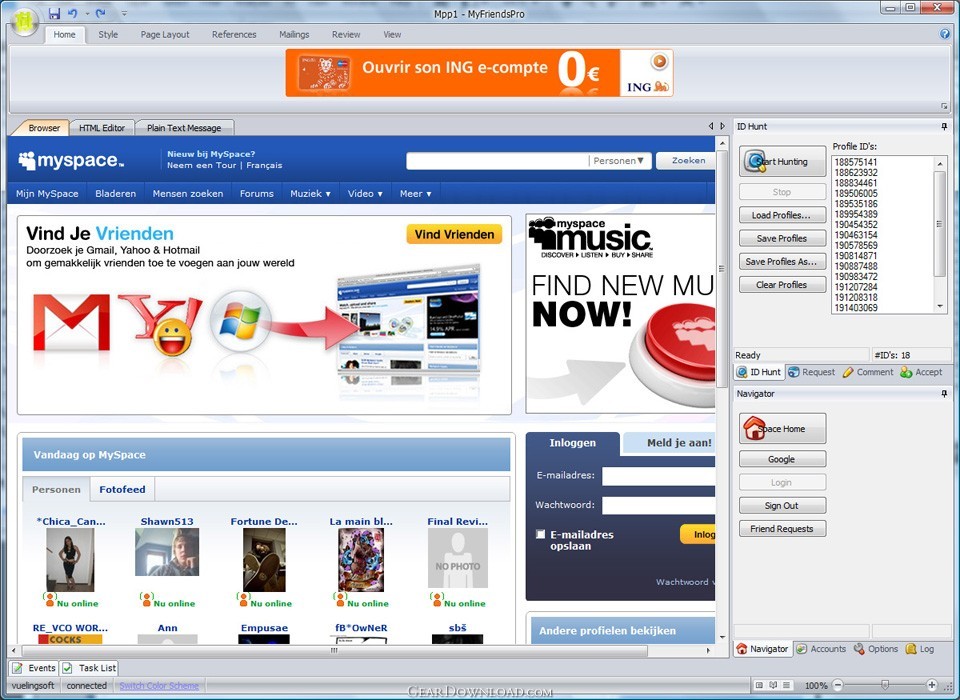Switch to the Request tab

[811, 372]
